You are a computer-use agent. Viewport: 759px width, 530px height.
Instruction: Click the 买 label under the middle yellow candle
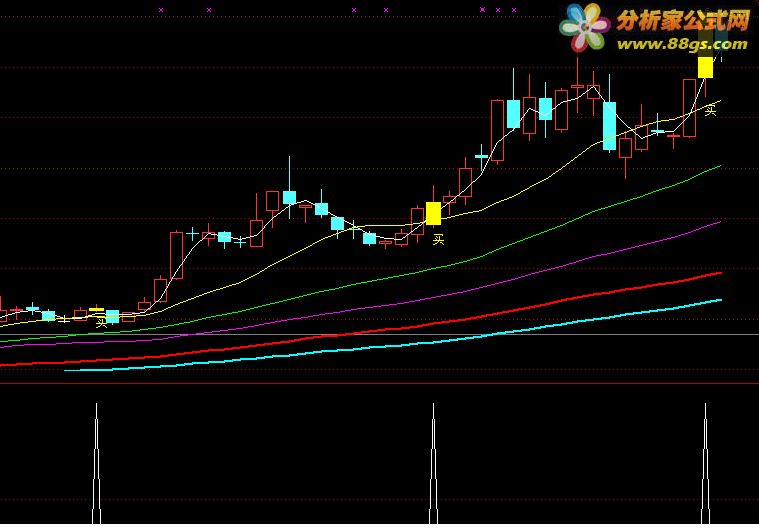(439, 239)
